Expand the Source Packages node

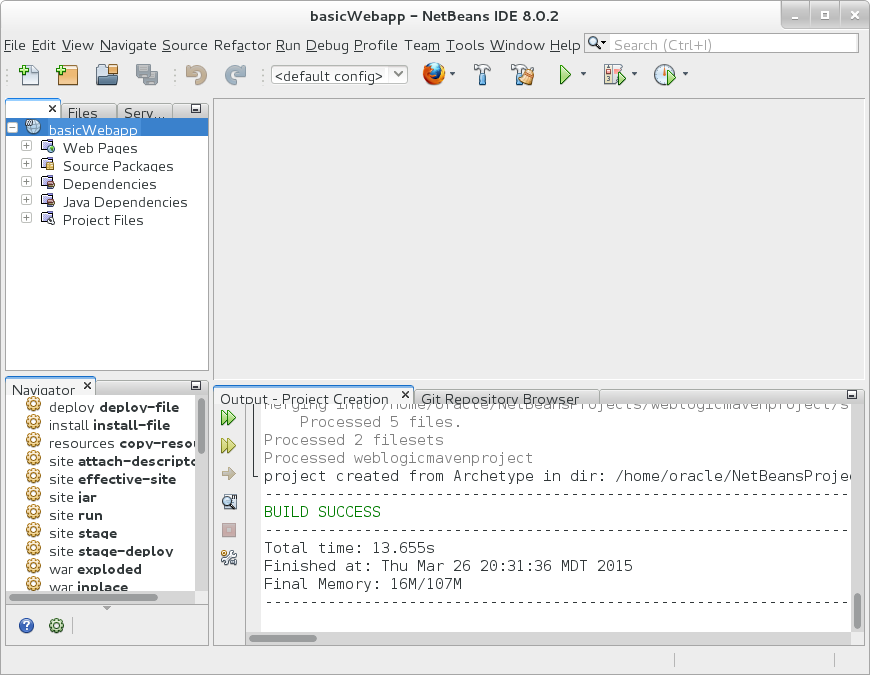(27, 165)
